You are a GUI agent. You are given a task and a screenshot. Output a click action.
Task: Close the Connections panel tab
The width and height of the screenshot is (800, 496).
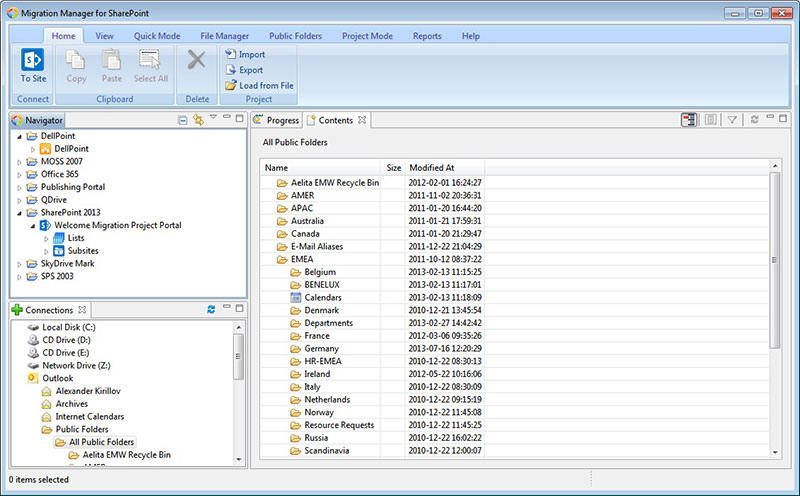82,310
